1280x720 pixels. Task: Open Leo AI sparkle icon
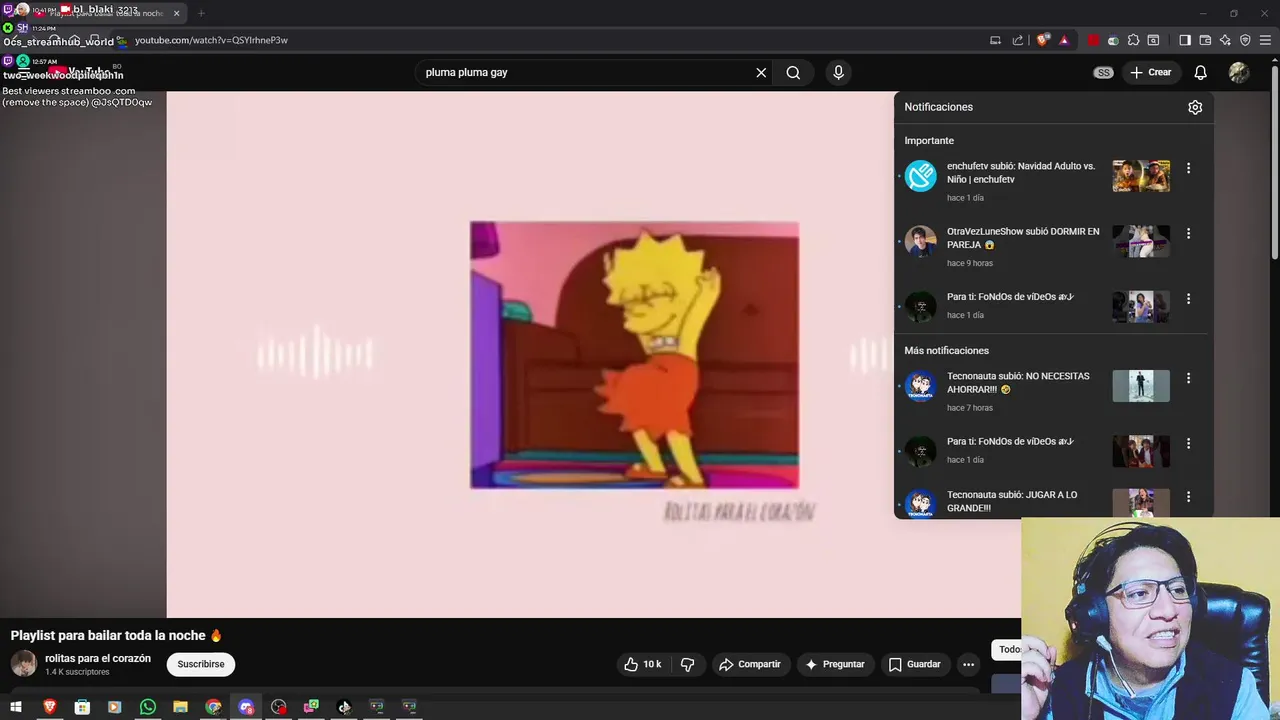pyautogui.click(x=1225, y=40)
